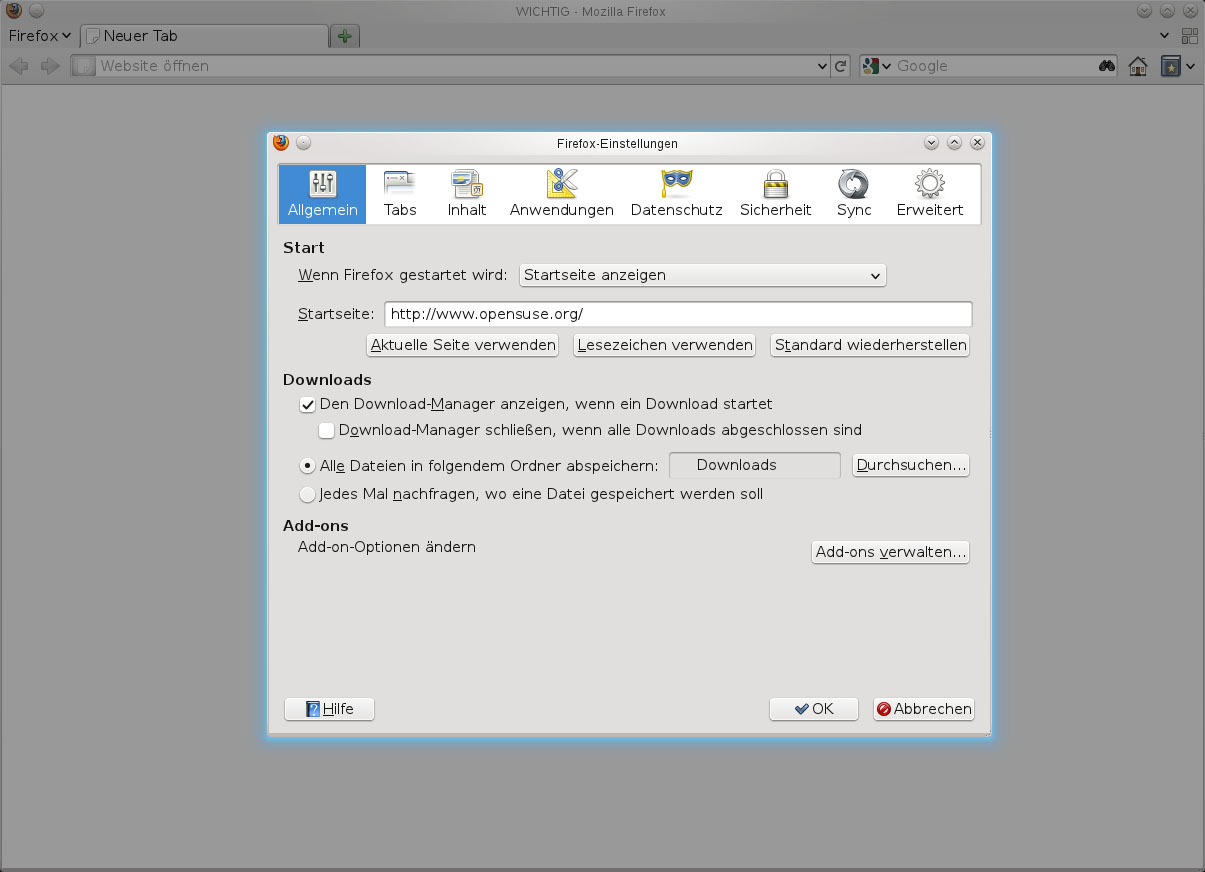Open the 'Wenn Firefox gestartet wird' dropdown
1205x872 pixels.
[x=702, y=275]
